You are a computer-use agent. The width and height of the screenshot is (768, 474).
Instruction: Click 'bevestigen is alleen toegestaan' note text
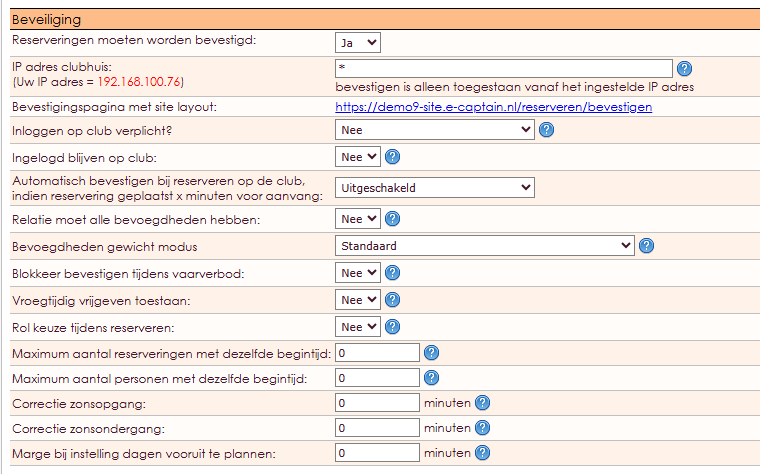pyautogui.click(x=515, y=87)
